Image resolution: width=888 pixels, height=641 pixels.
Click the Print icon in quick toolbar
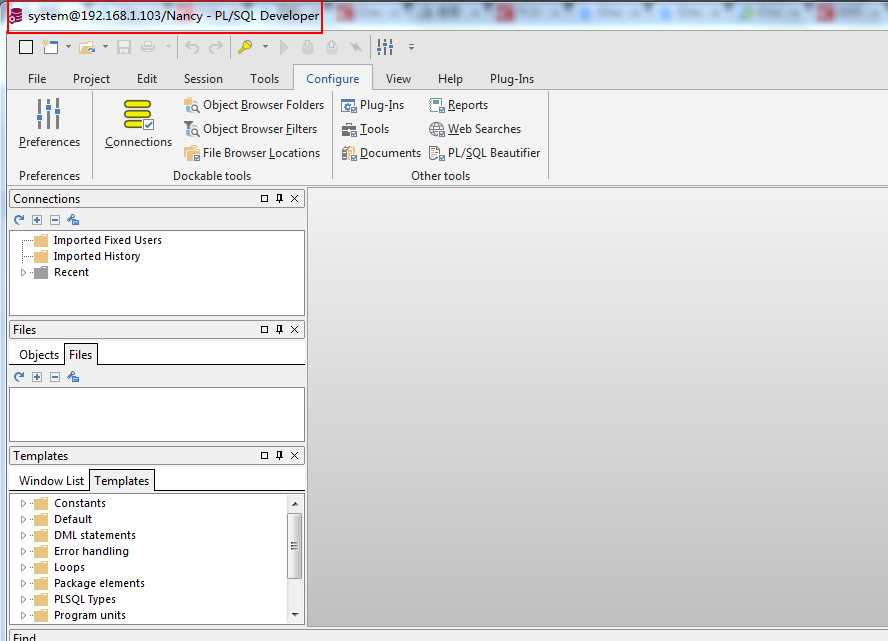[148, 47]
